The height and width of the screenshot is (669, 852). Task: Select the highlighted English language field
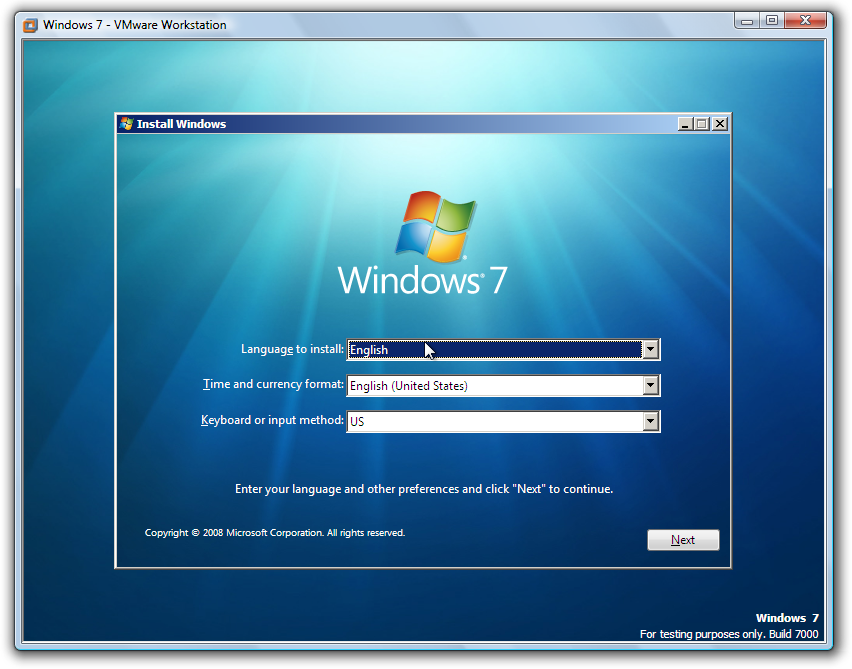click(x=494, y=349)
